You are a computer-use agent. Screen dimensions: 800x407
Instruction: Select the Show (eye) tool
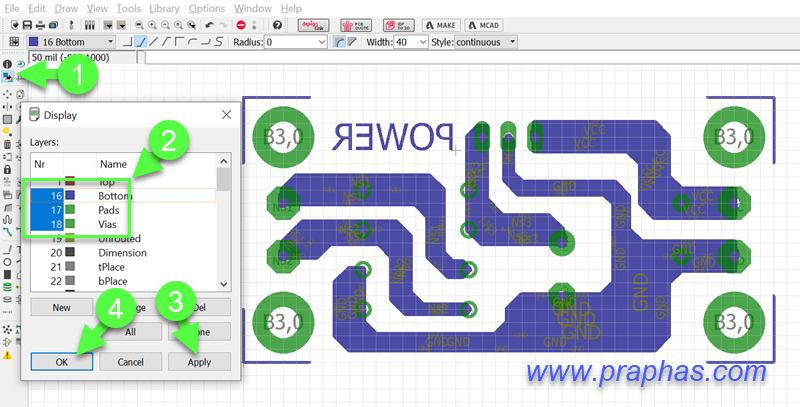pyautogui.click(x=20, y=64)
